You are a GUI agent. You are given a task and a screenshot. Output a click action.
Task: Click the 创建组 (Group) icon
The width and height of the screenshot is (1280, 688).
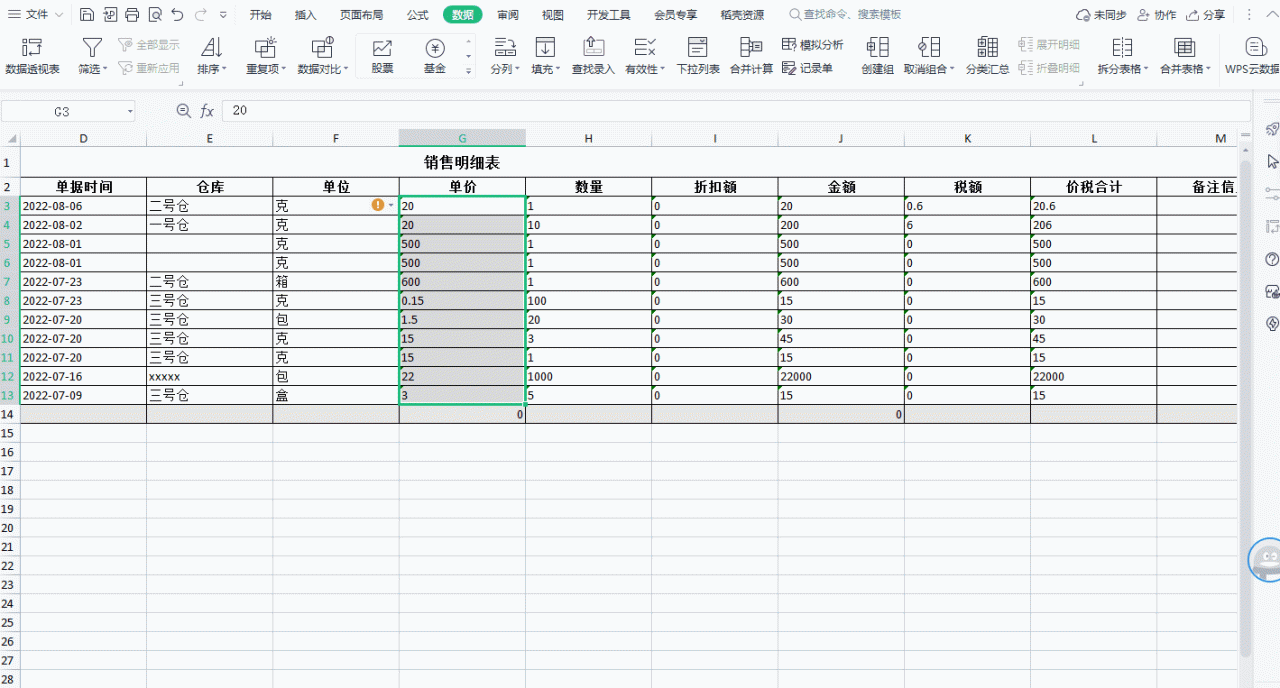coord(877,47)
